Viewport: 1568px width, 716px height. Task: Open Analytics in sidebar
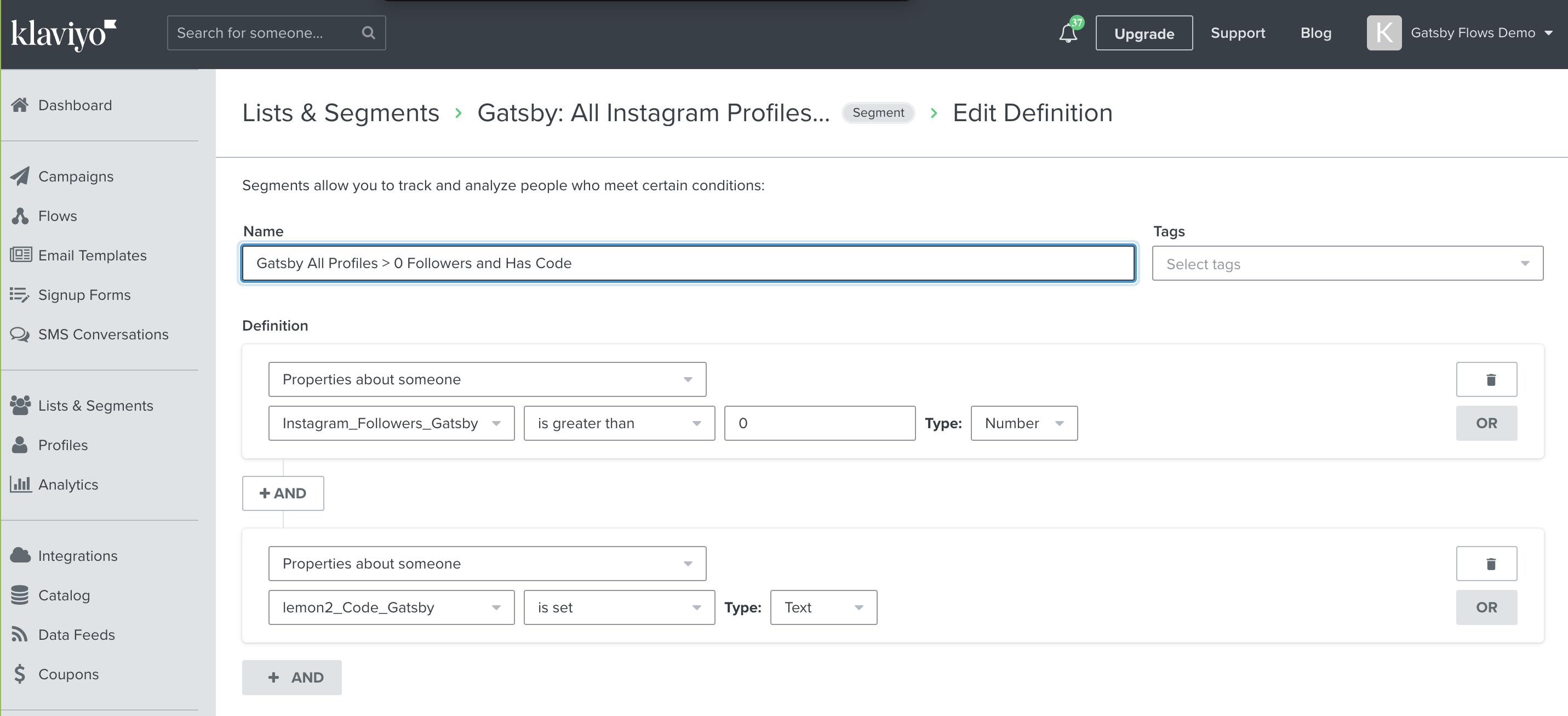coord(67,485)
